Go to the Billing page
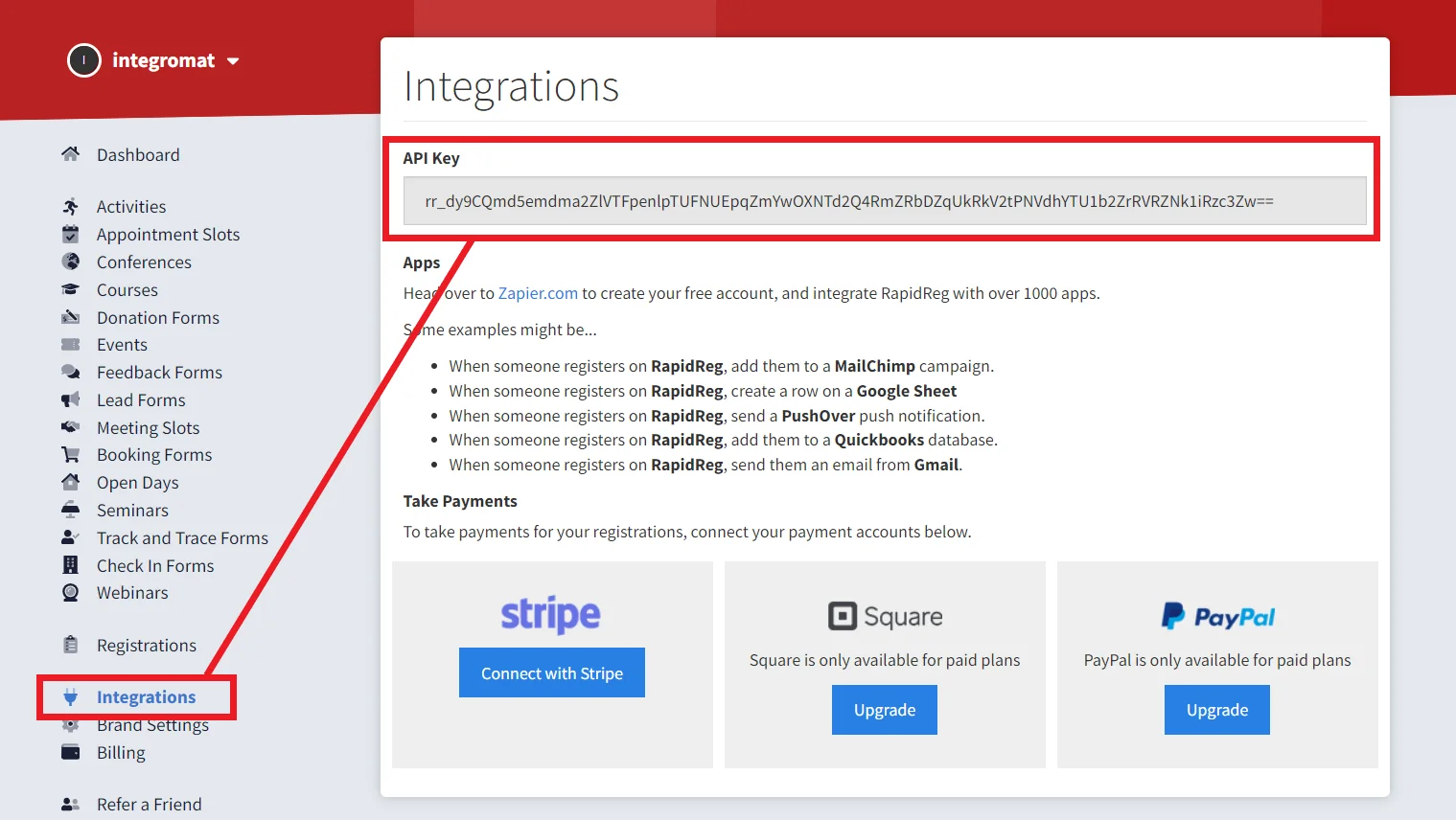Screen dimensions: 1456x820 coord(121,753)
